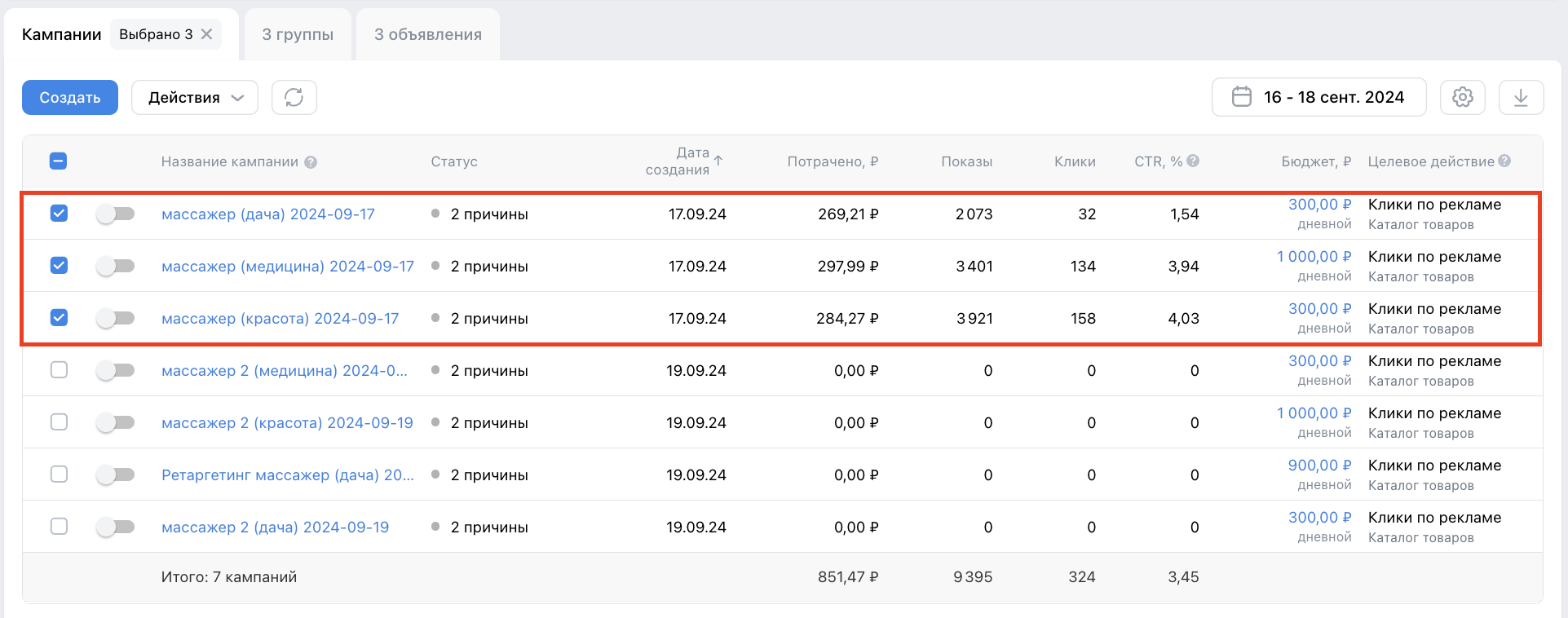Click the Клики column header

(1075, 161)
